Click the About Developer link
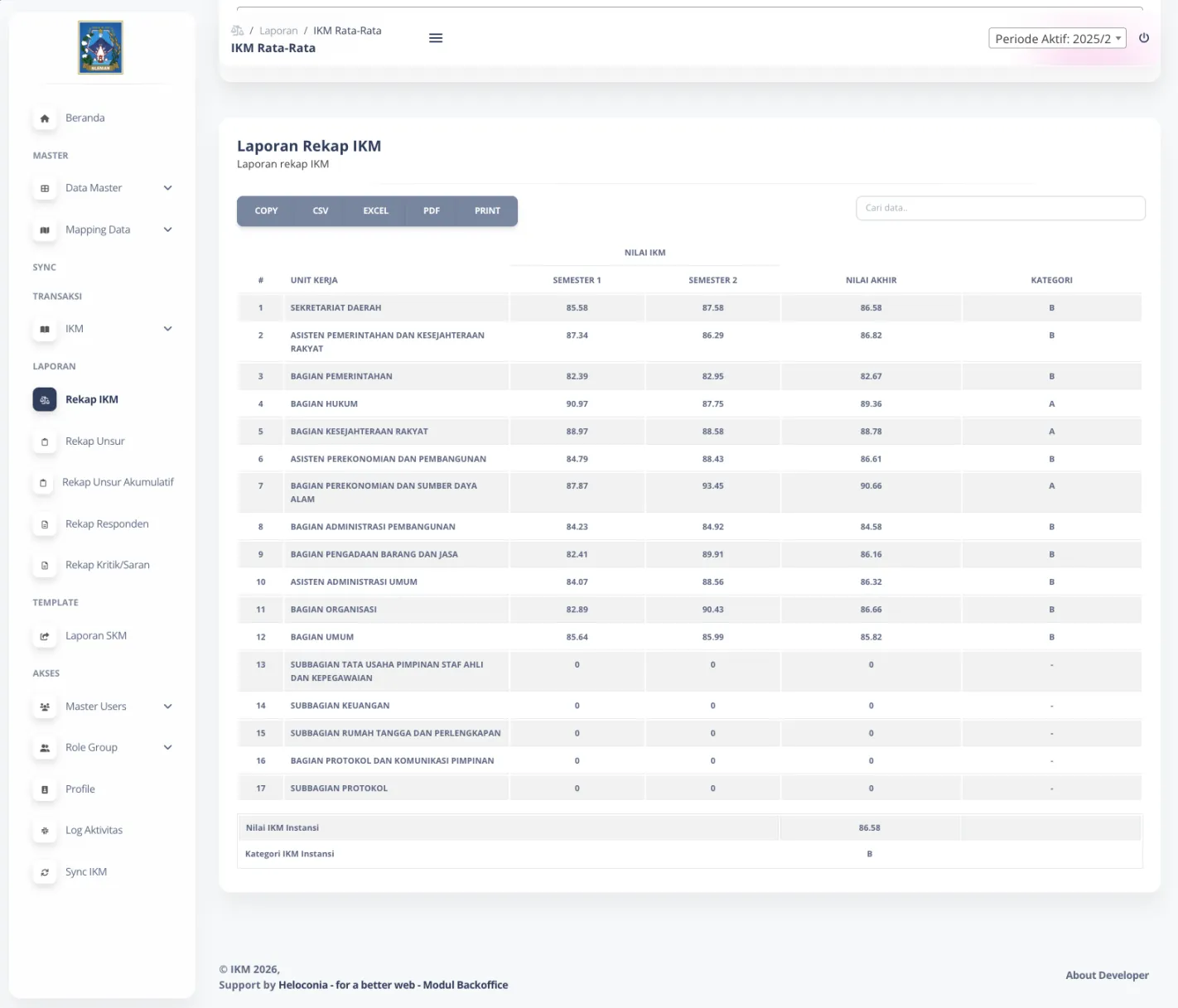 (1106, 975)
